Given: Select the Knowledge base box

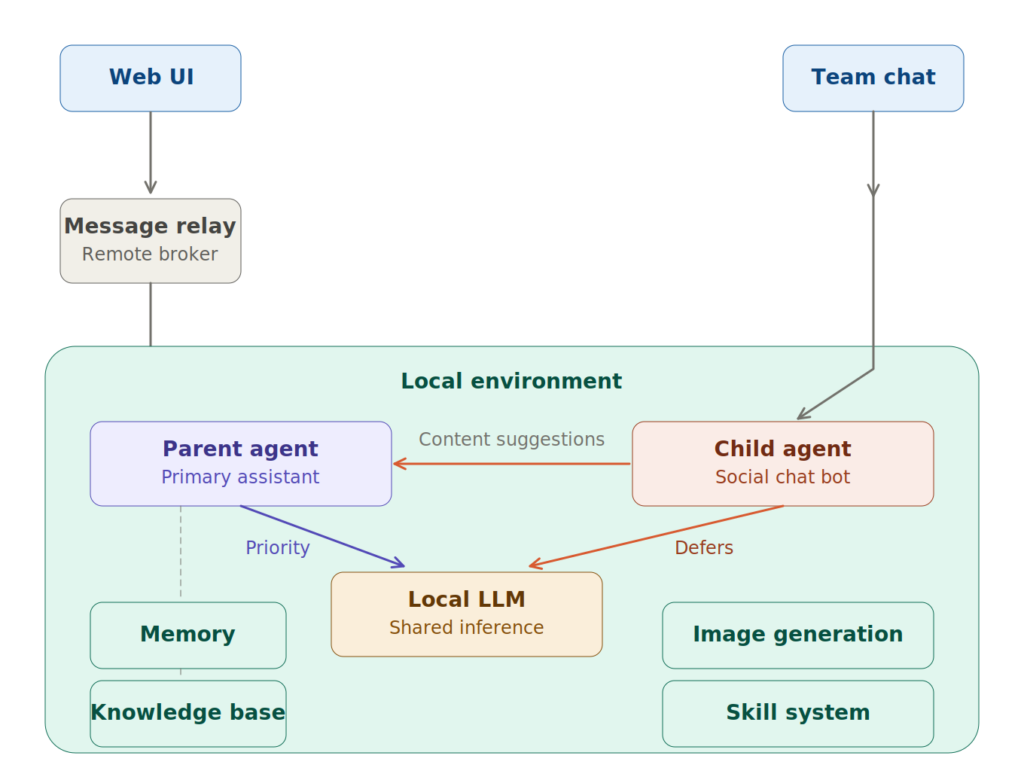Looking at the screenshot, I should [x=188, y=713].
